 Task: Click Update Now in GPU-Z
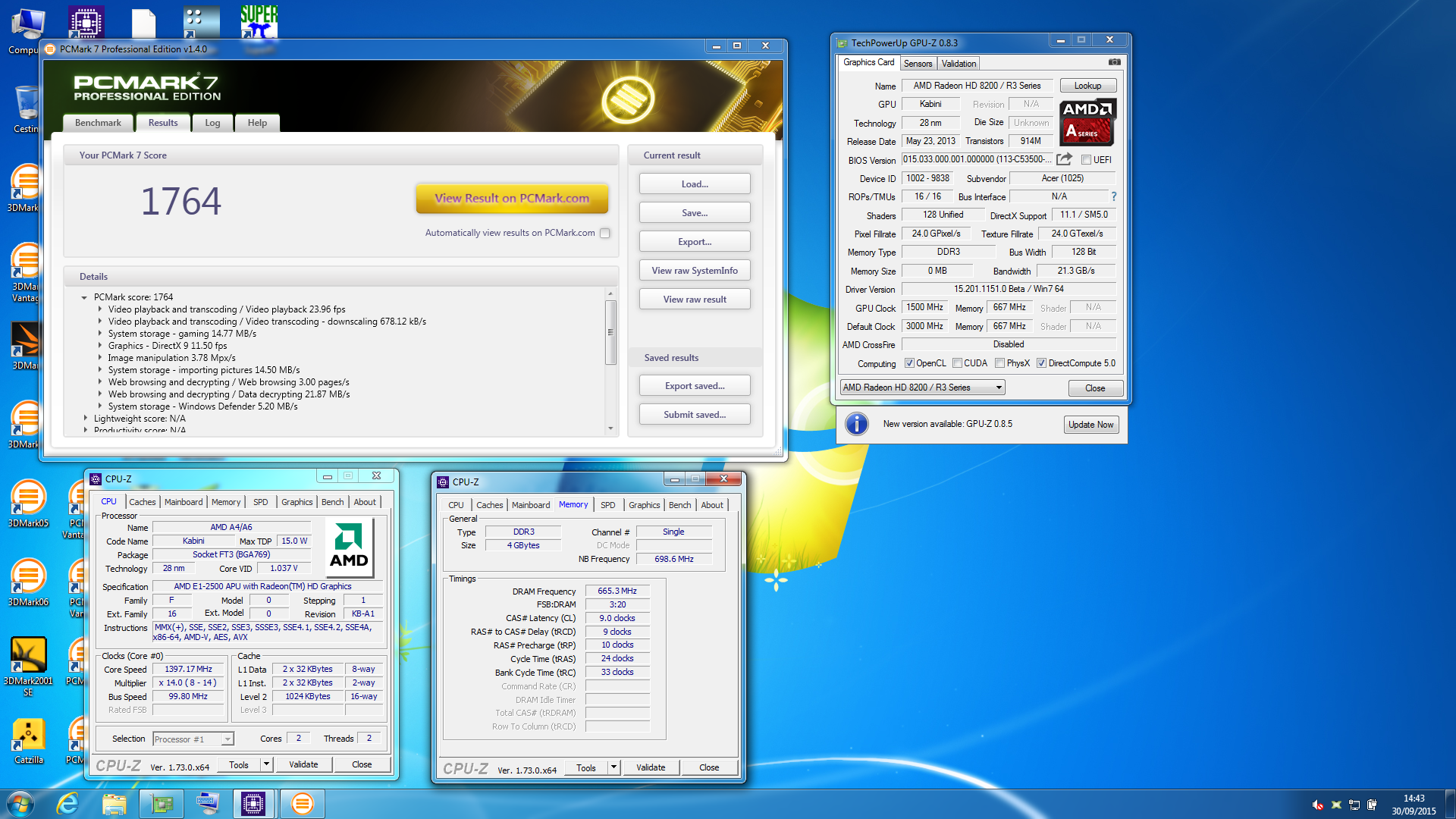(1090, 425)
